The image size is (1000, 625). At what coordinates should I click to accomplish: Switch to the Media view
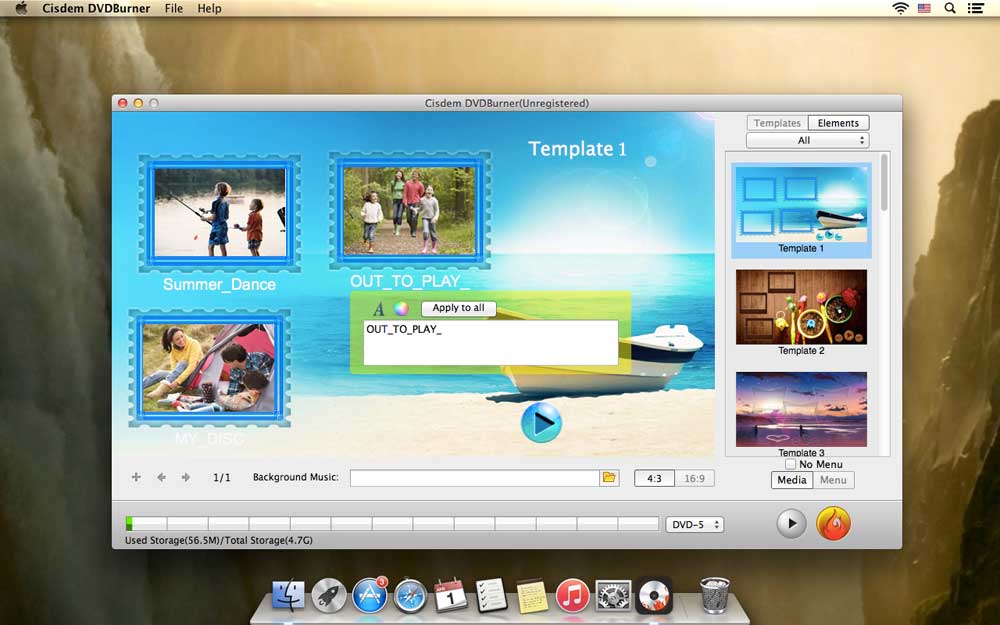pyautogui.click(x=791, y=481)
